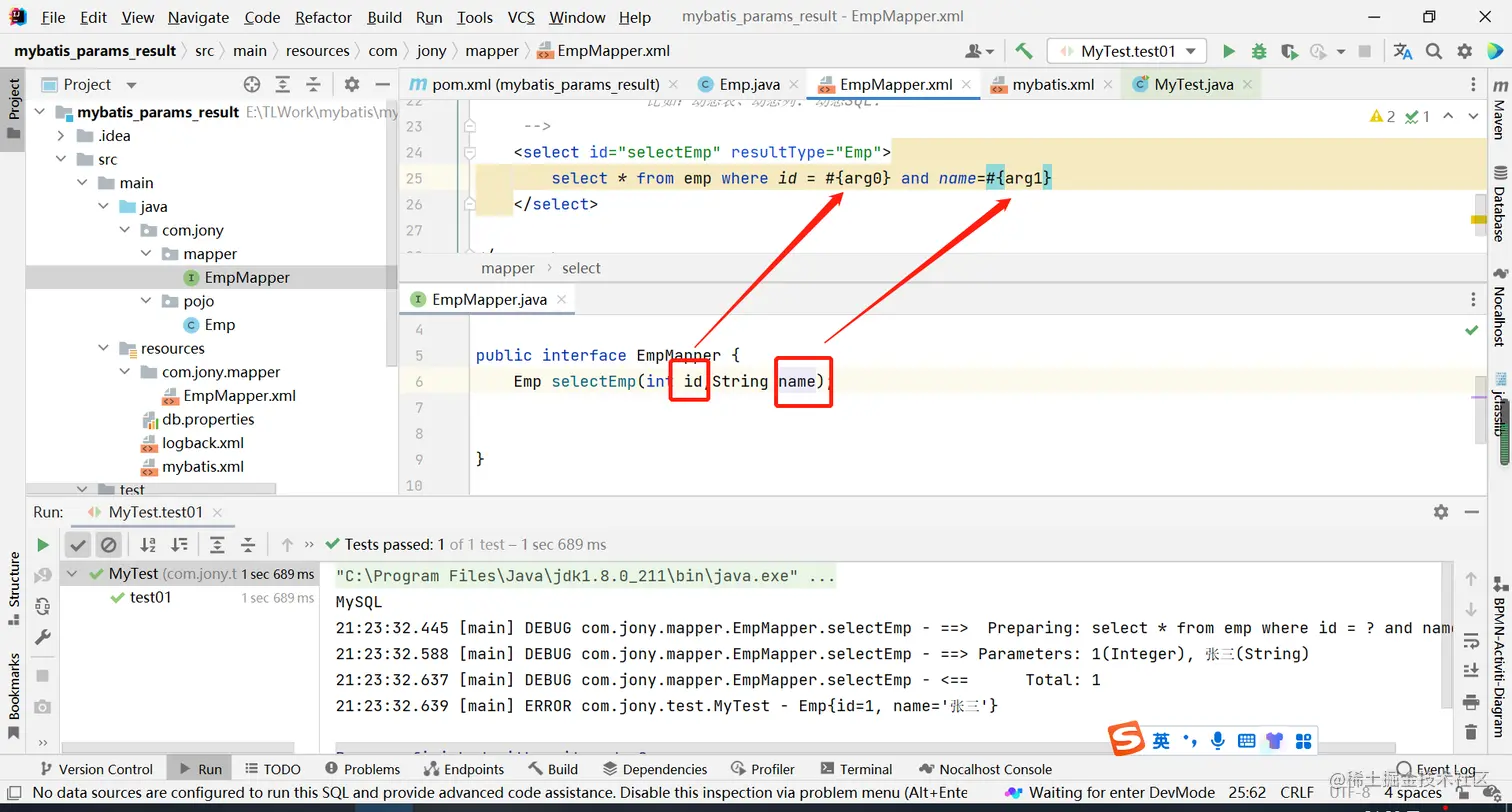Collapse all nodes in Project panel

point(313,85)
